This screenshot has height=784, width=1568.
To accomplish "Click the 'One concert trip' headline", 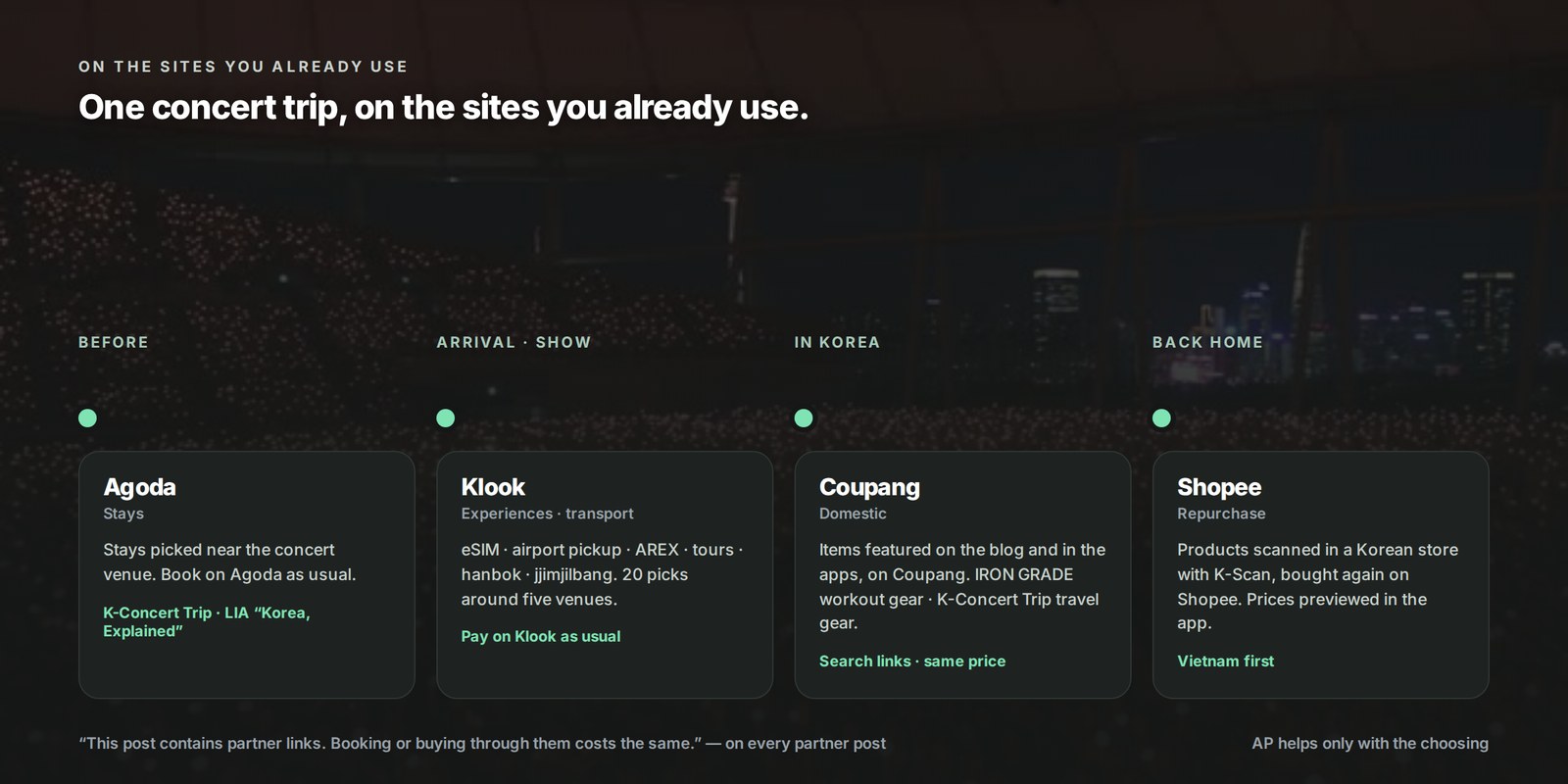I will point(443,108).
